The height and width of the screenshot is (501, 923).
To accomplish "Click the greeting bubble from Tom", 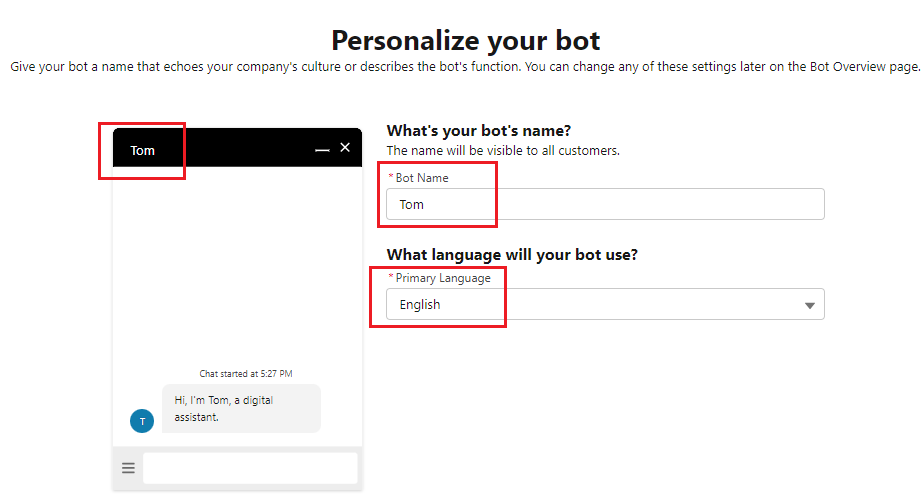I will [x=241, y=408].
